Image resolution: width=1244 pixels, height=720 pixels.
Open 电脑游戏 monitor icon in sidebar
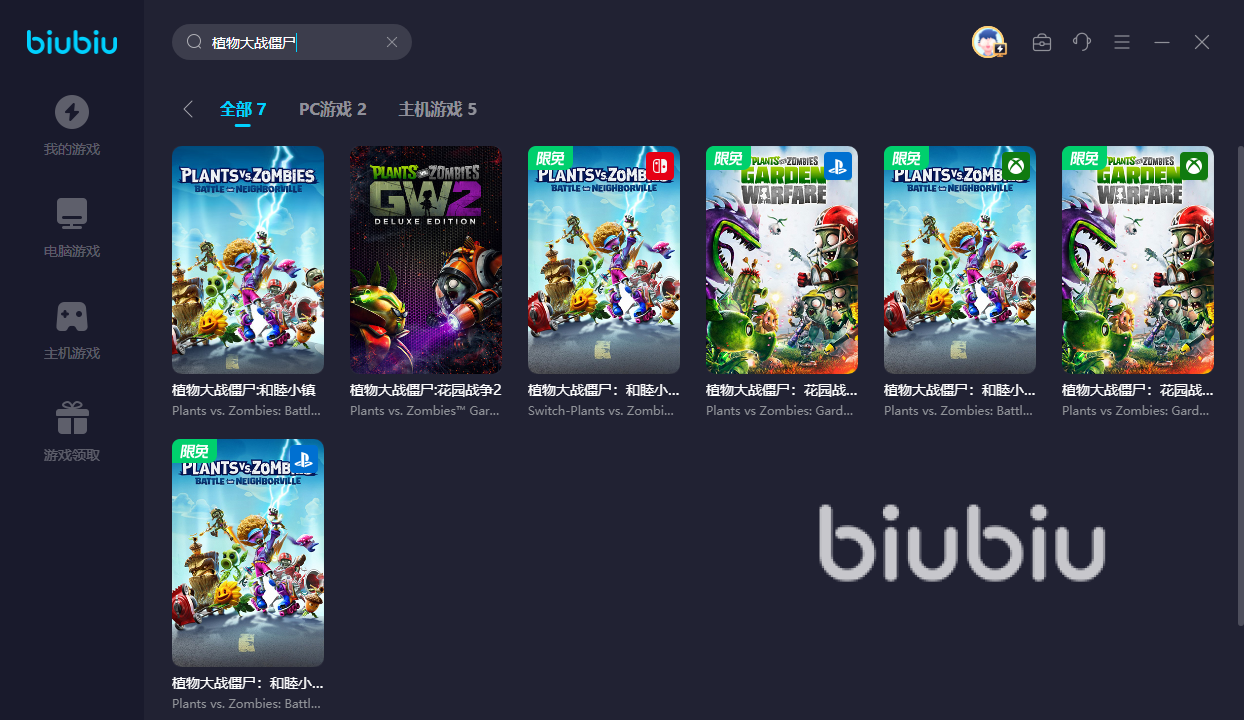pos(72,213)
